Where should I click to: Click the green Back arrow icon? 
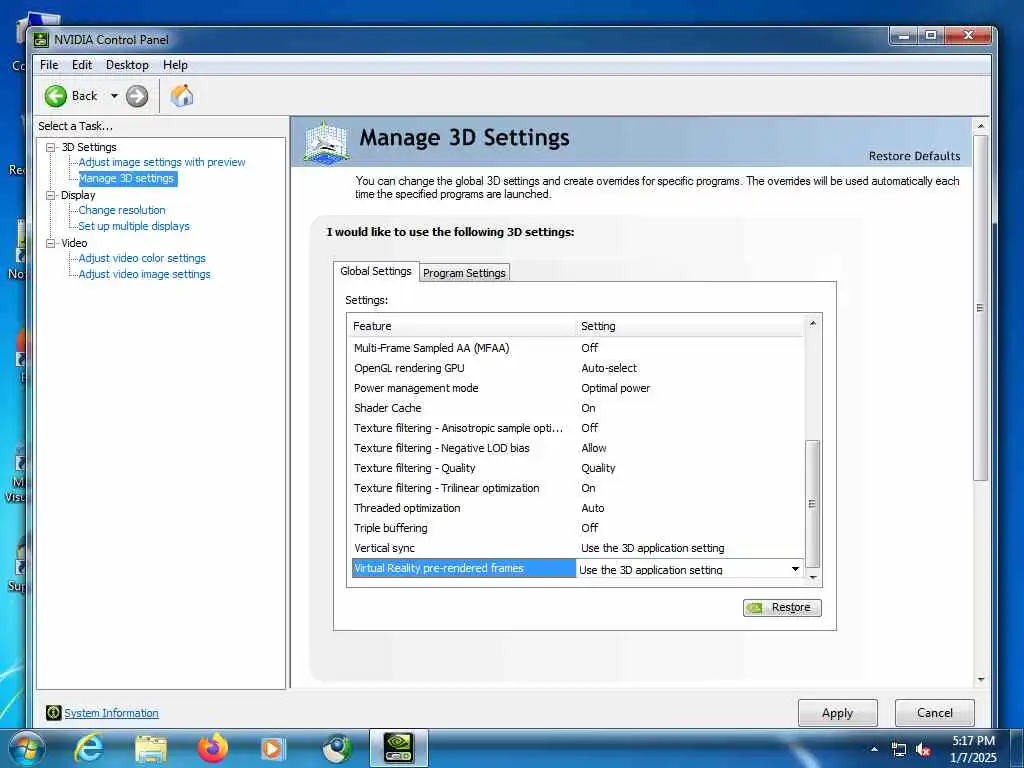pos(56,96)
